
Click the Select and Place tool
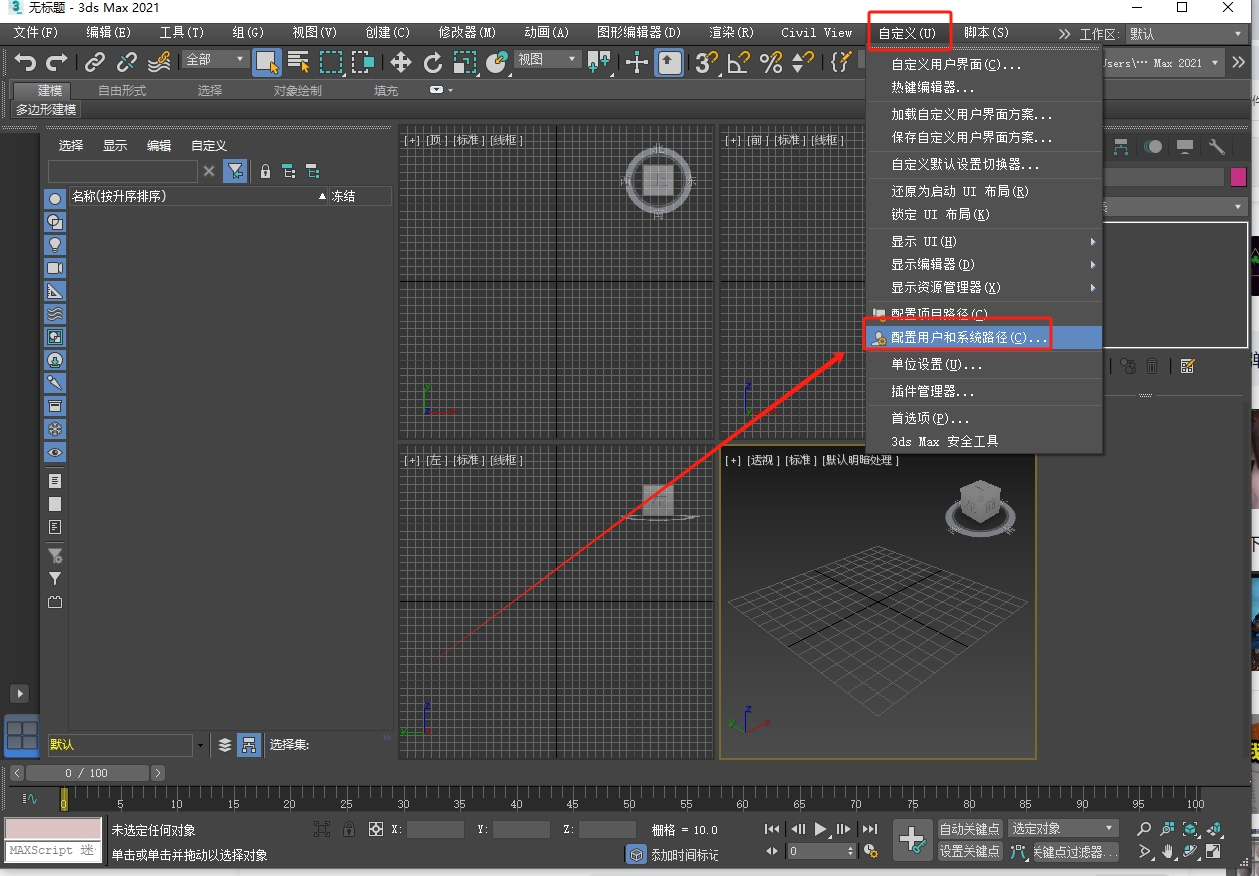tap(497, 63)
